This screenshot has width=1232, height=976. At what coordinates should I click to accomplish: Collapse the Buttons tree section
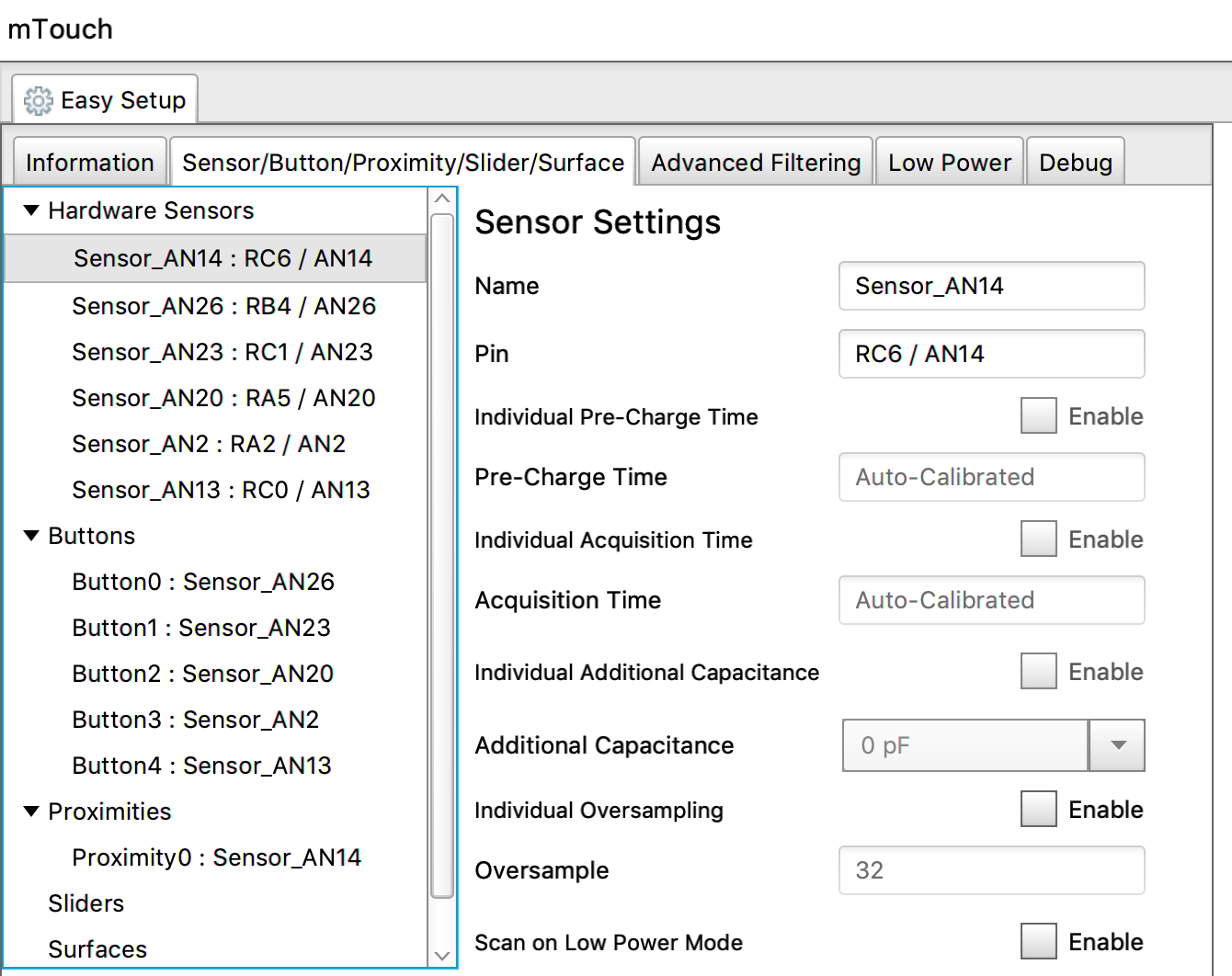(31, 536)
